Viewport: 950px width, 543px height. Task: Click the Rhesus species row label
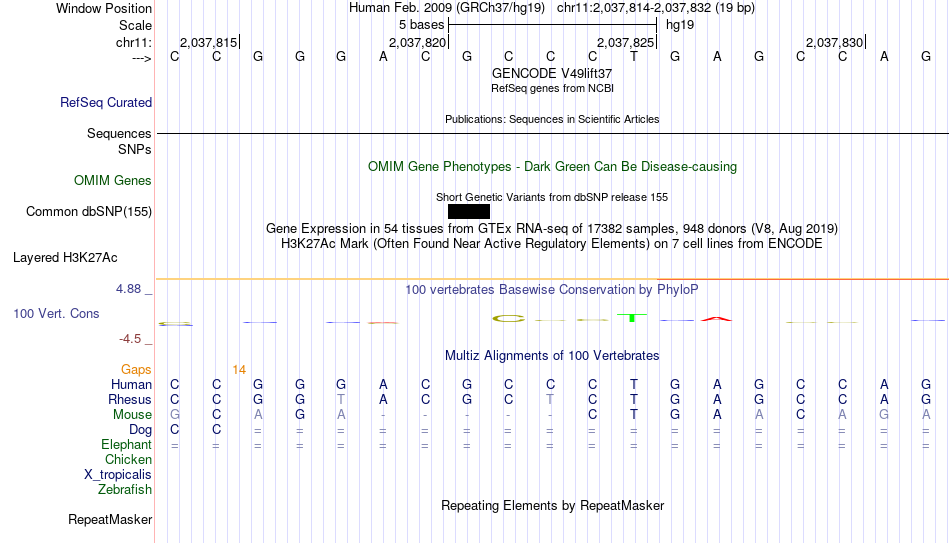coord(130,399)
